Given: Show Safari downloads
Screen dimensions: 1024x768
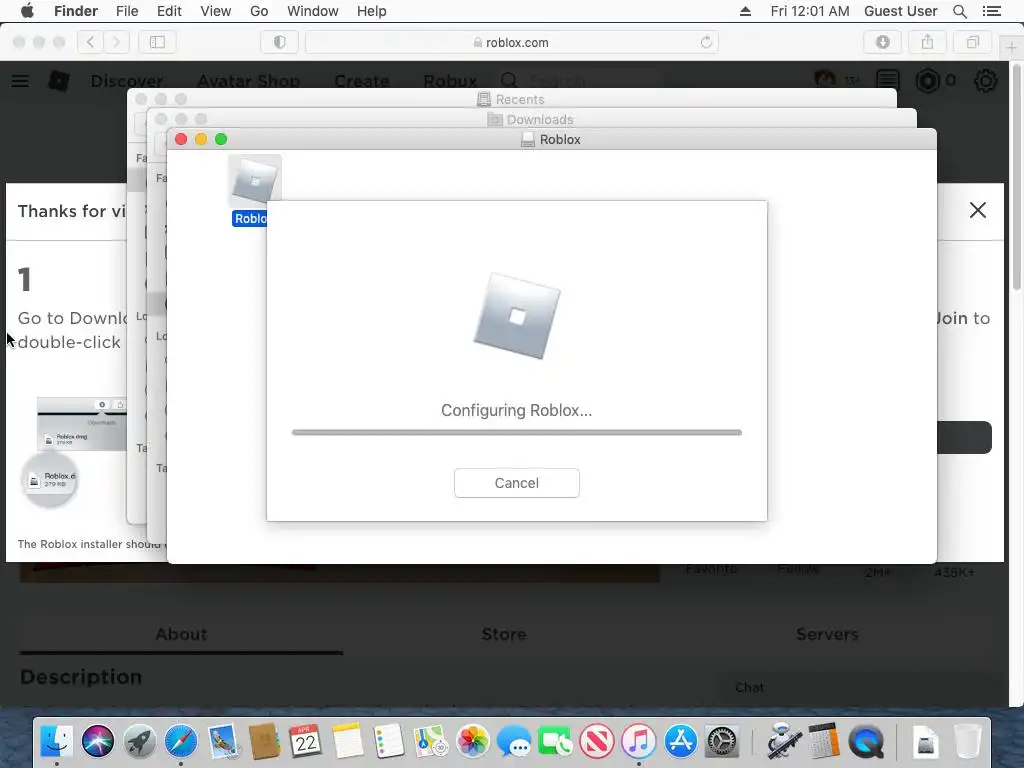Looking at the screenshot, I should pos(883,42).
